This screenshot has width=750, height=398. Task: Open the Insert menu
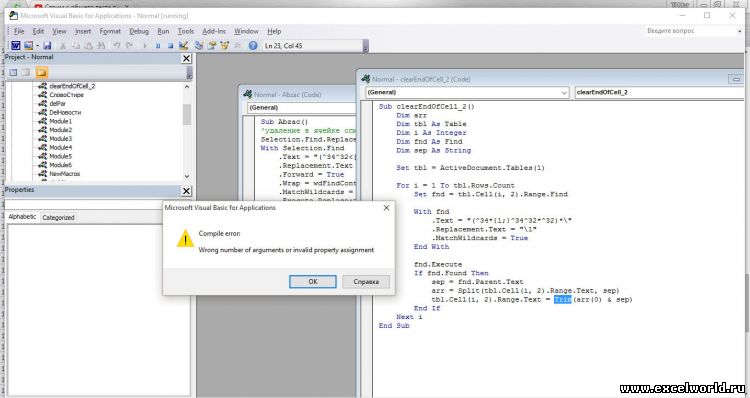[83, 31]
